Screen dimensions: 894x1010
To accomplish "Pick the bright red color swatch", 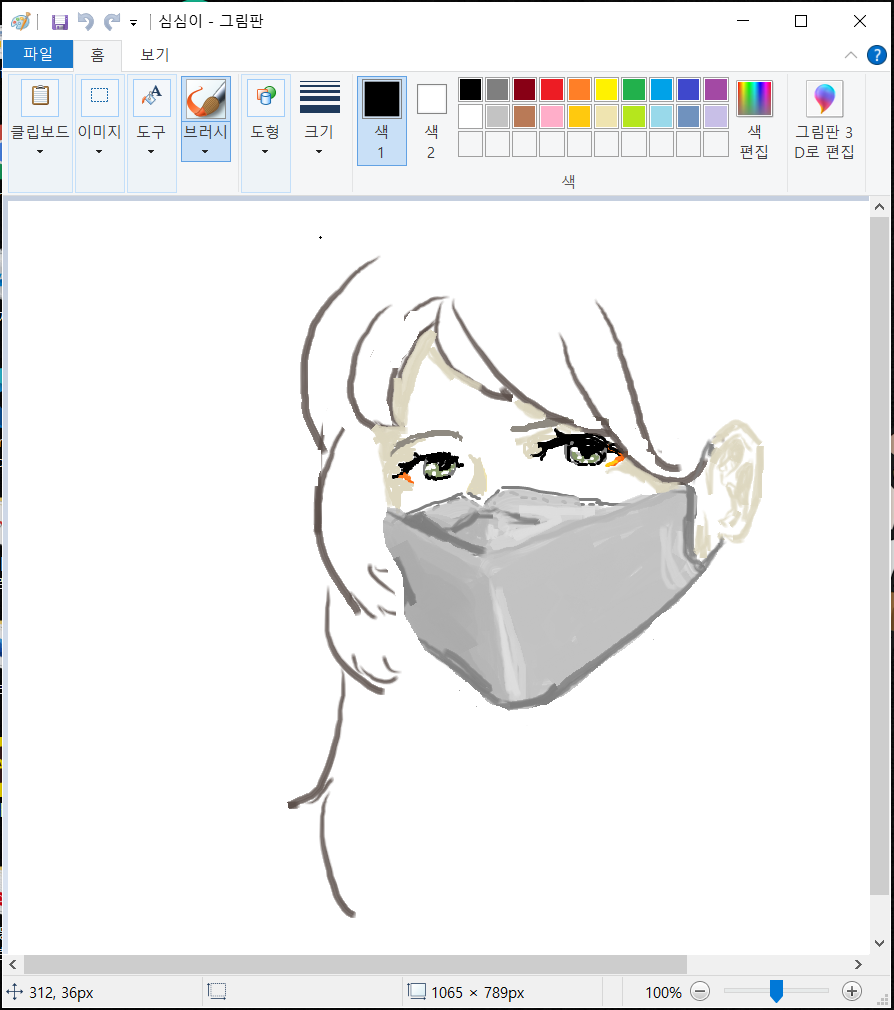I will (552, 90).
